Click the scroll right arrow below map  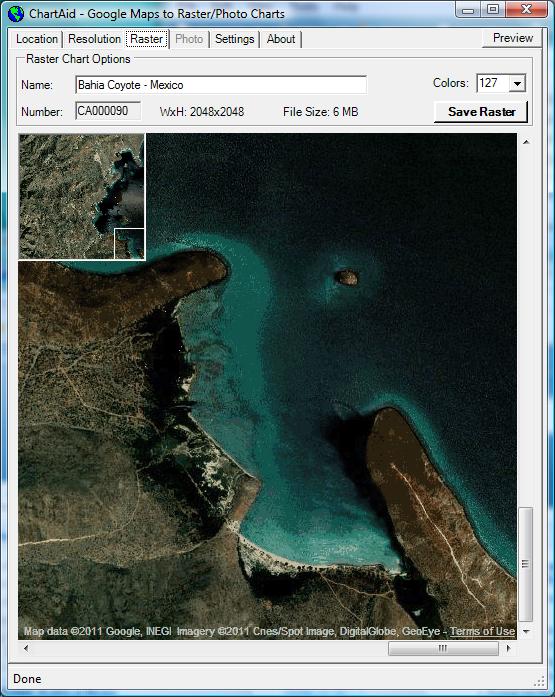click(508, 648)
